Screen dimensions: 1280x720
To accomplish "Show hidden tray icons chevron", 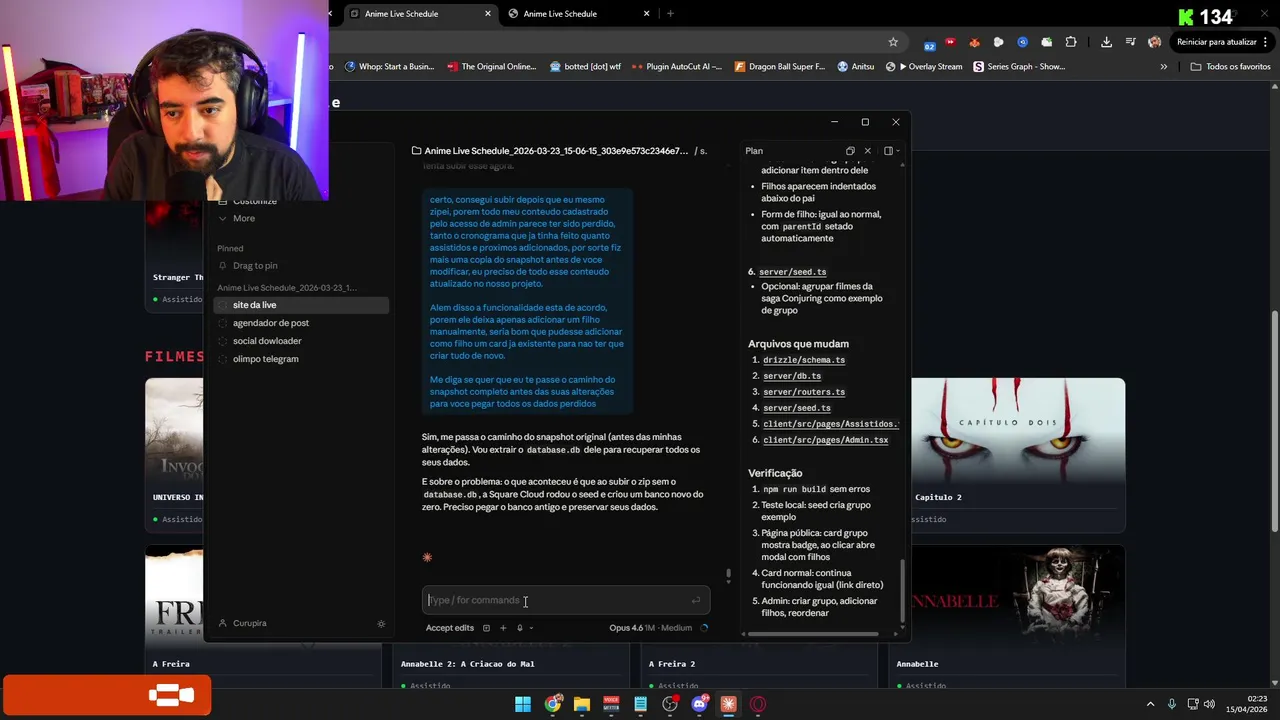I will (1150, 704).
